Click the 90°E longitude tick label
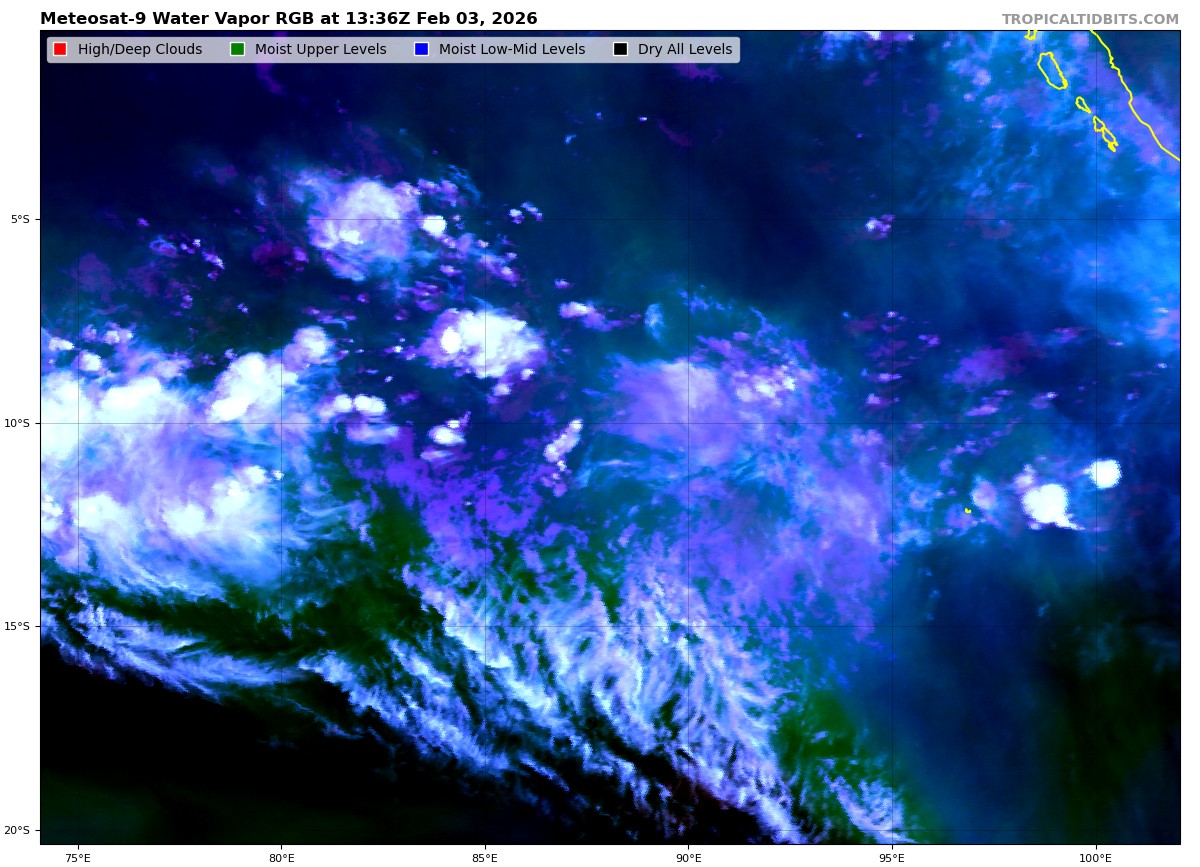This screenshot has width=1200, height=867. pyautogui.click(x=688, y=857)
